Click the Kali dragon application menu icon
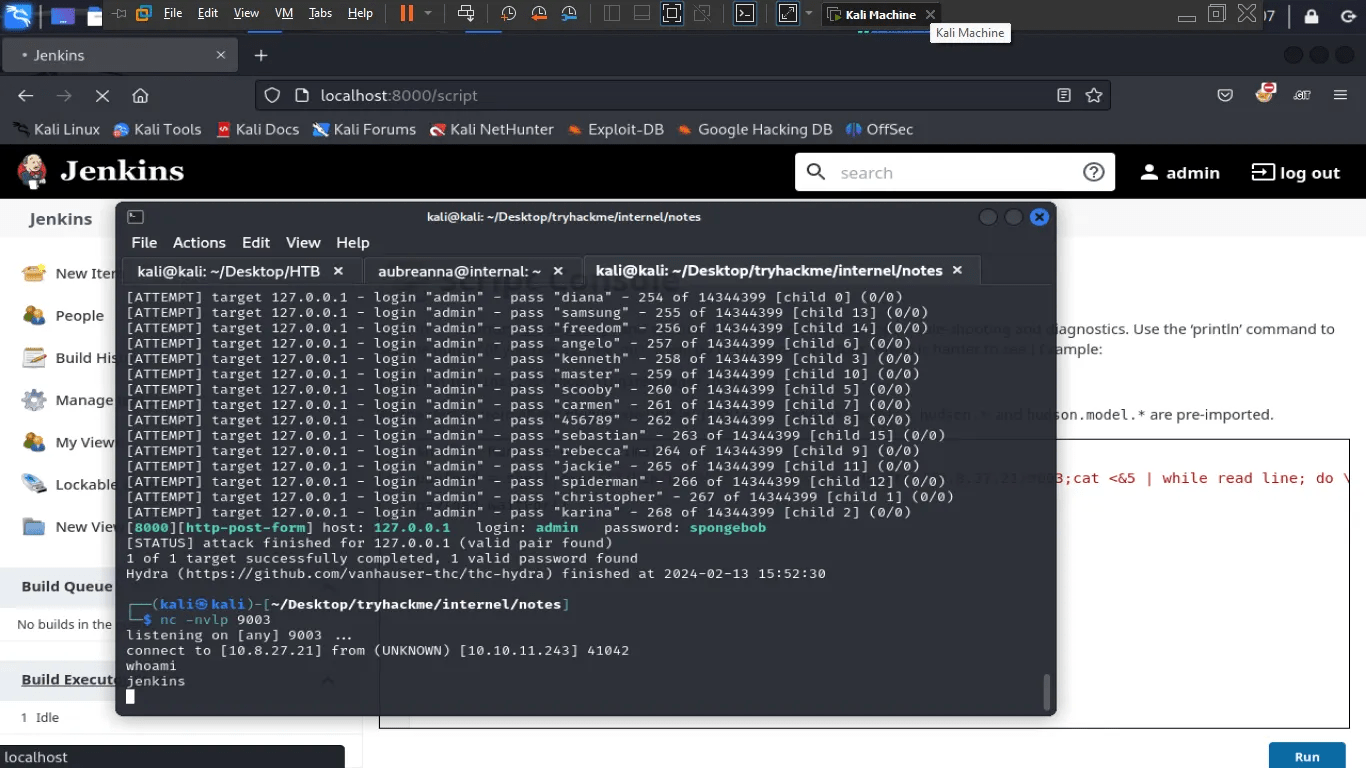Viewport: 1366px width, 768px height. (x=18, y=14)
